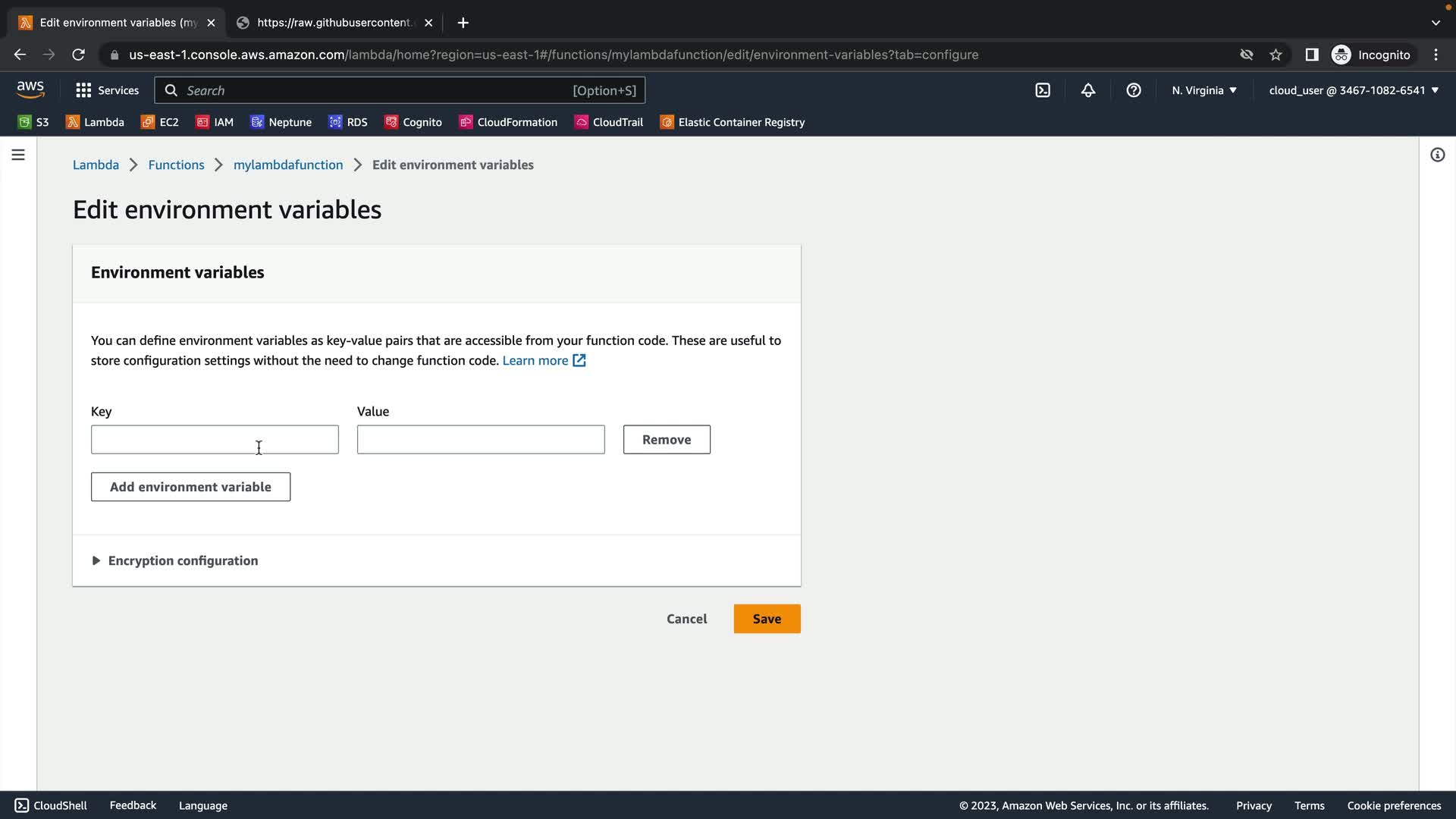
Task: Open the info panel icon
Action: 1437,155
